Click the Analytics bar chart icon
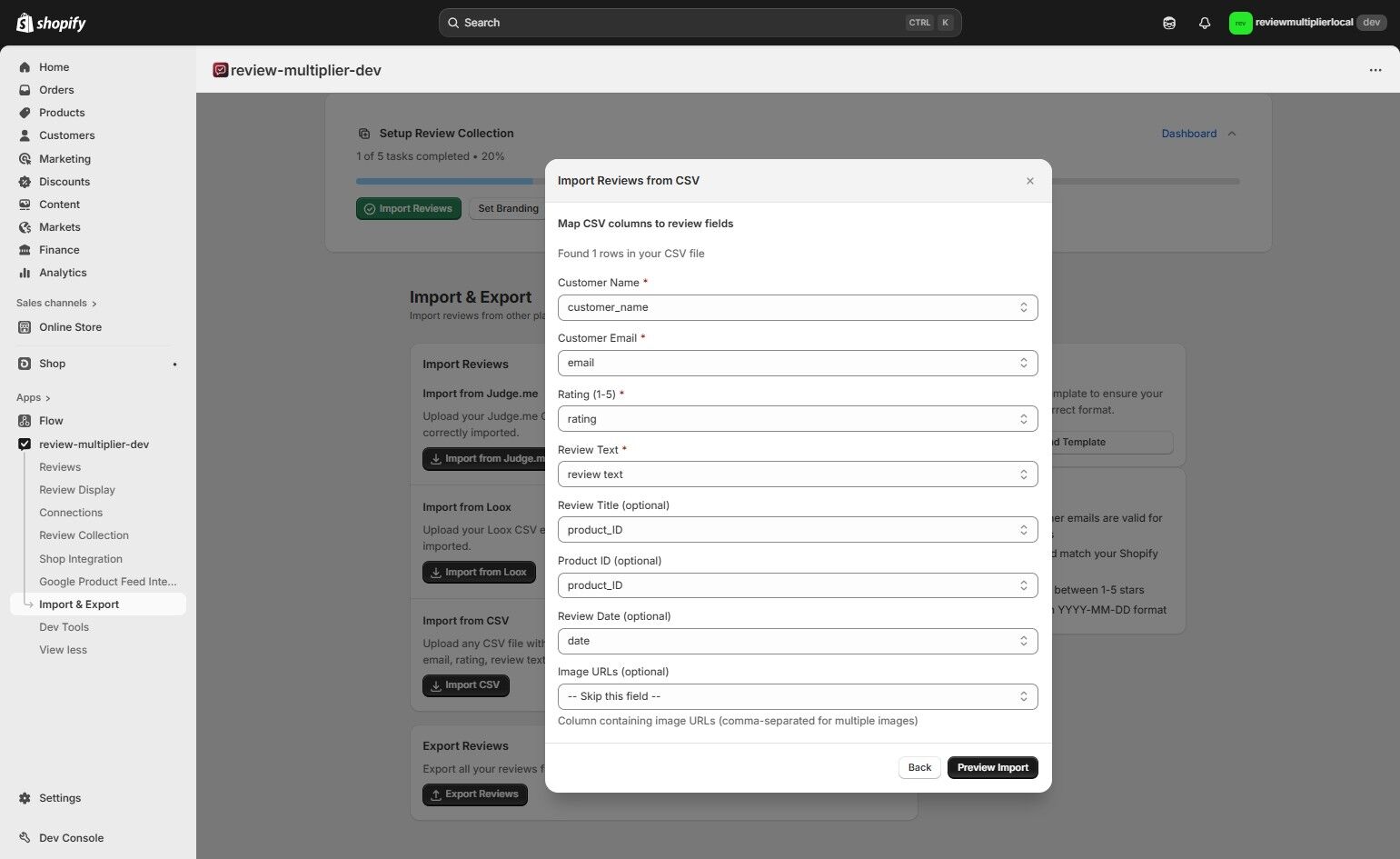1400x859 pixels. click(25, 273)
